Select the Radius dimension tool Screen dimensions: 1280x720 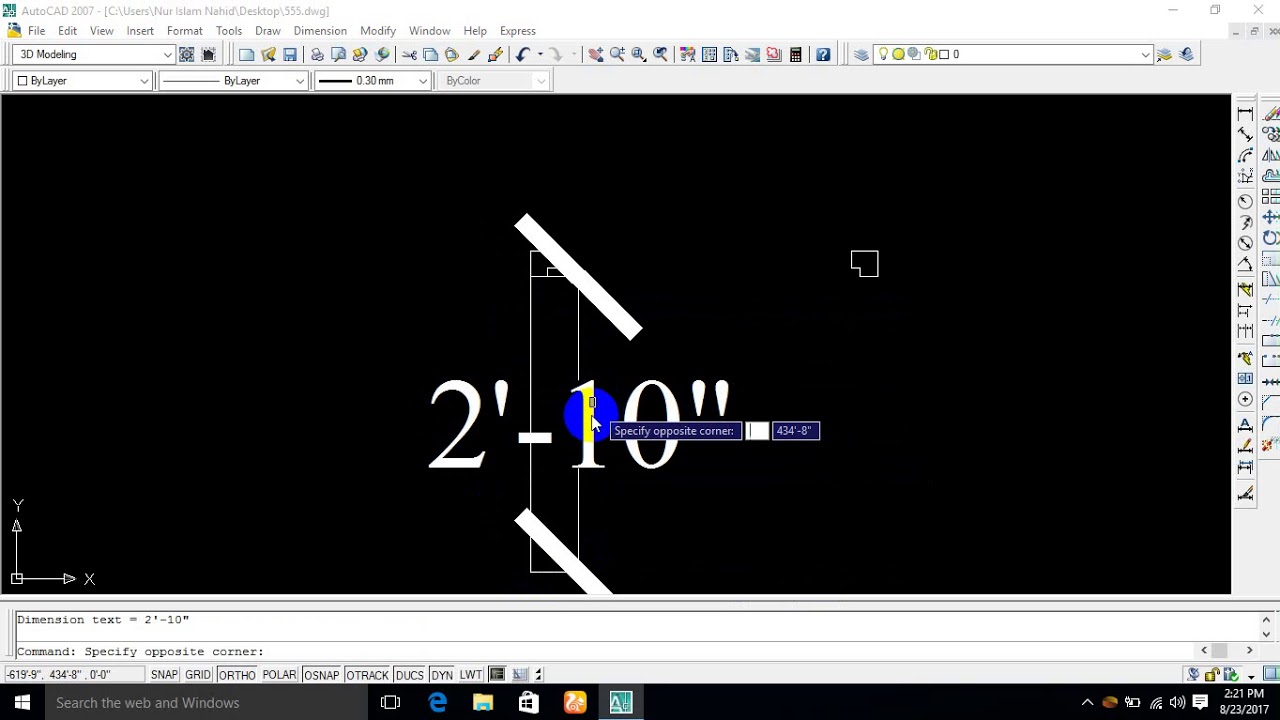click(x=1245, y=200)
